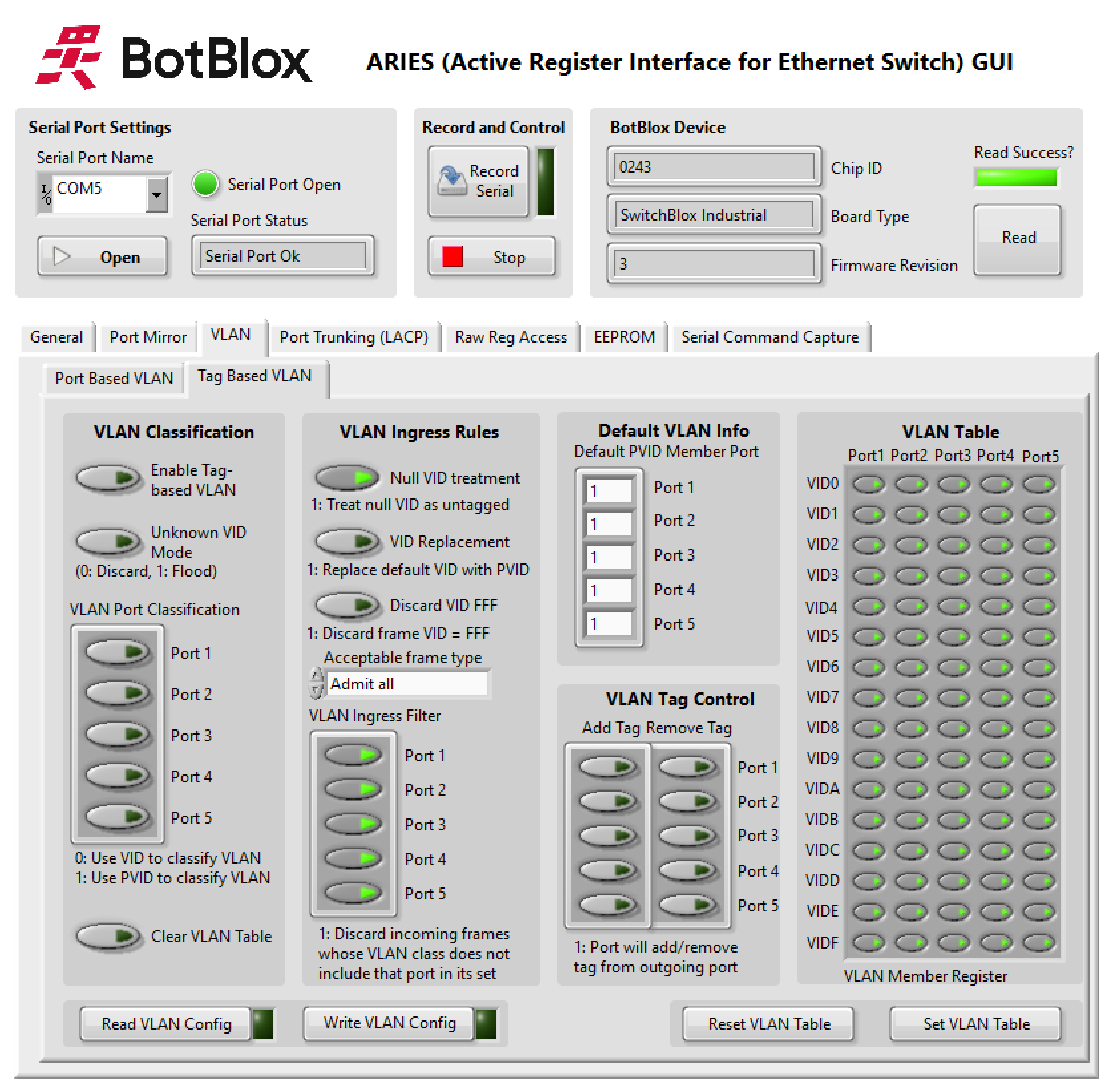The image size is (1115, 1092).
Task: Click the Record Serial button icon
Action: (452, 181)
